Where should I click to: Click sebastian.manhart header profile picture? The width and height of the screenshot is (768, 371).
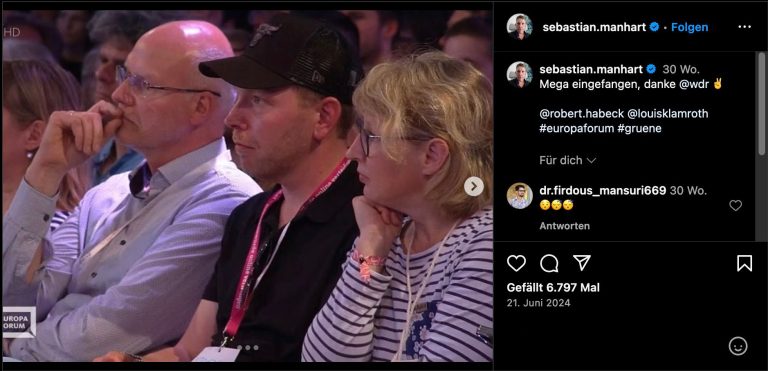coord(519,26)
